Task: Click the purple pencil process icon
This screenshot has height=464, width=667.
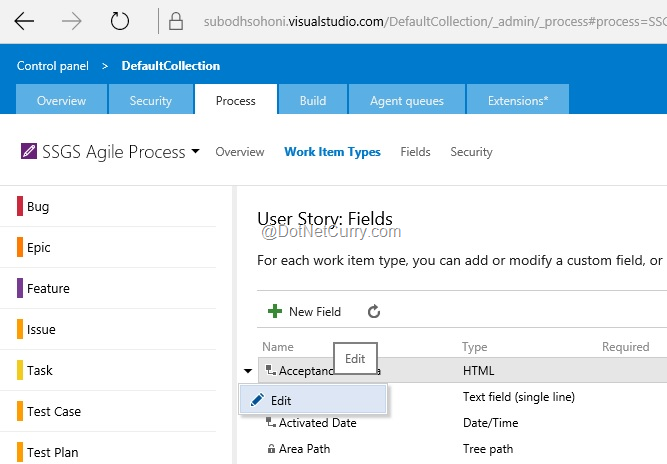Action: click(x=29, y=151)
